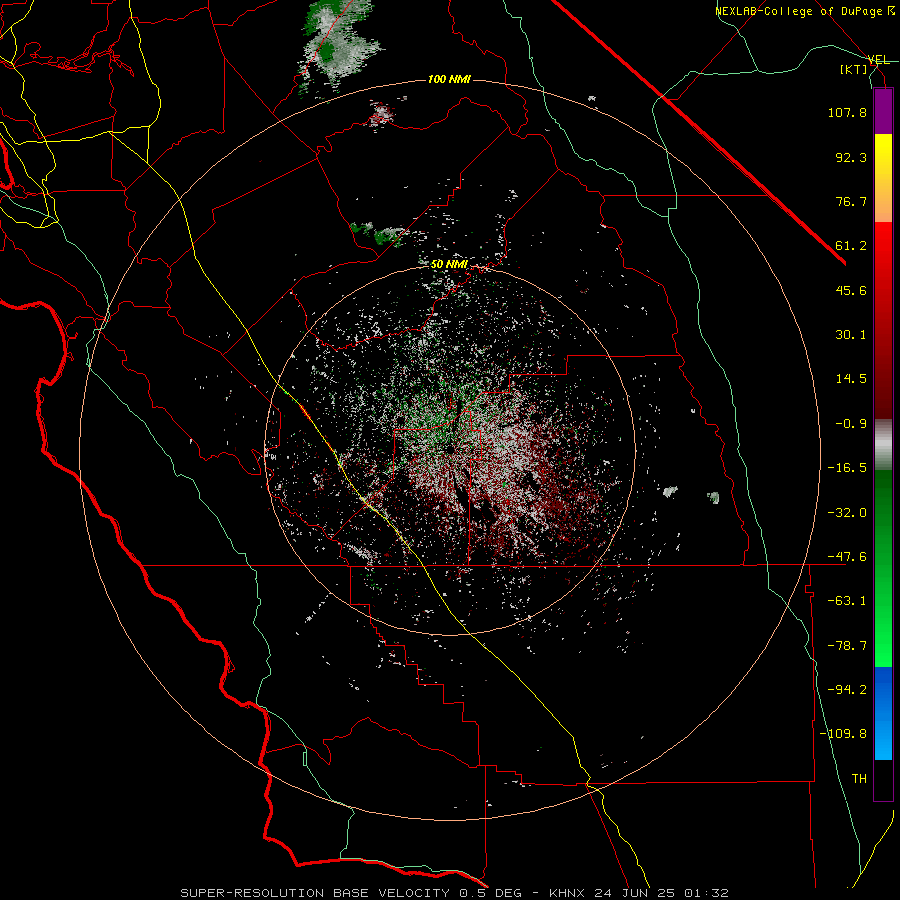
Task: Pick the blue segment of the color bar
Action: click(883, 713)
